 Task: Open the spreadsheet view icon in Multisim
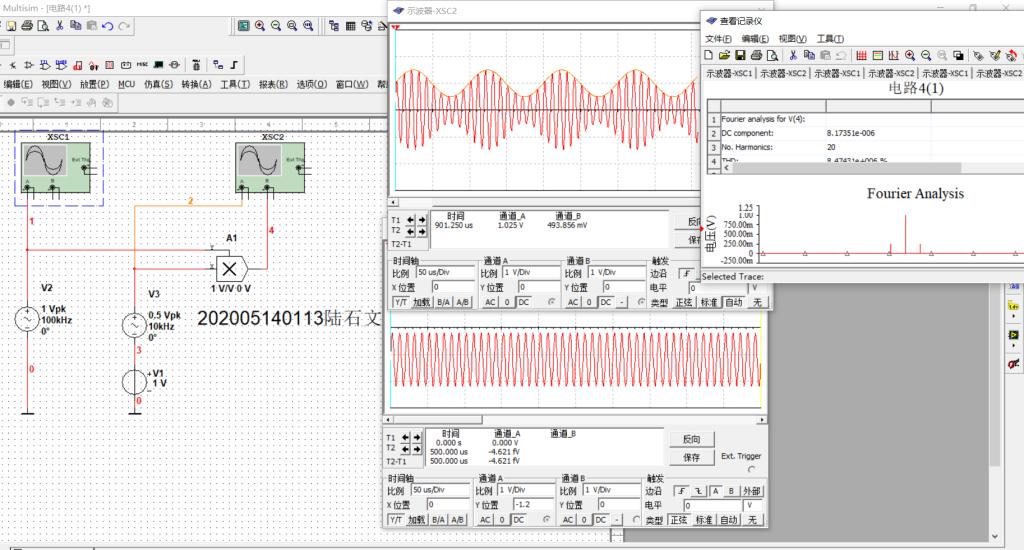coord(351,25)
